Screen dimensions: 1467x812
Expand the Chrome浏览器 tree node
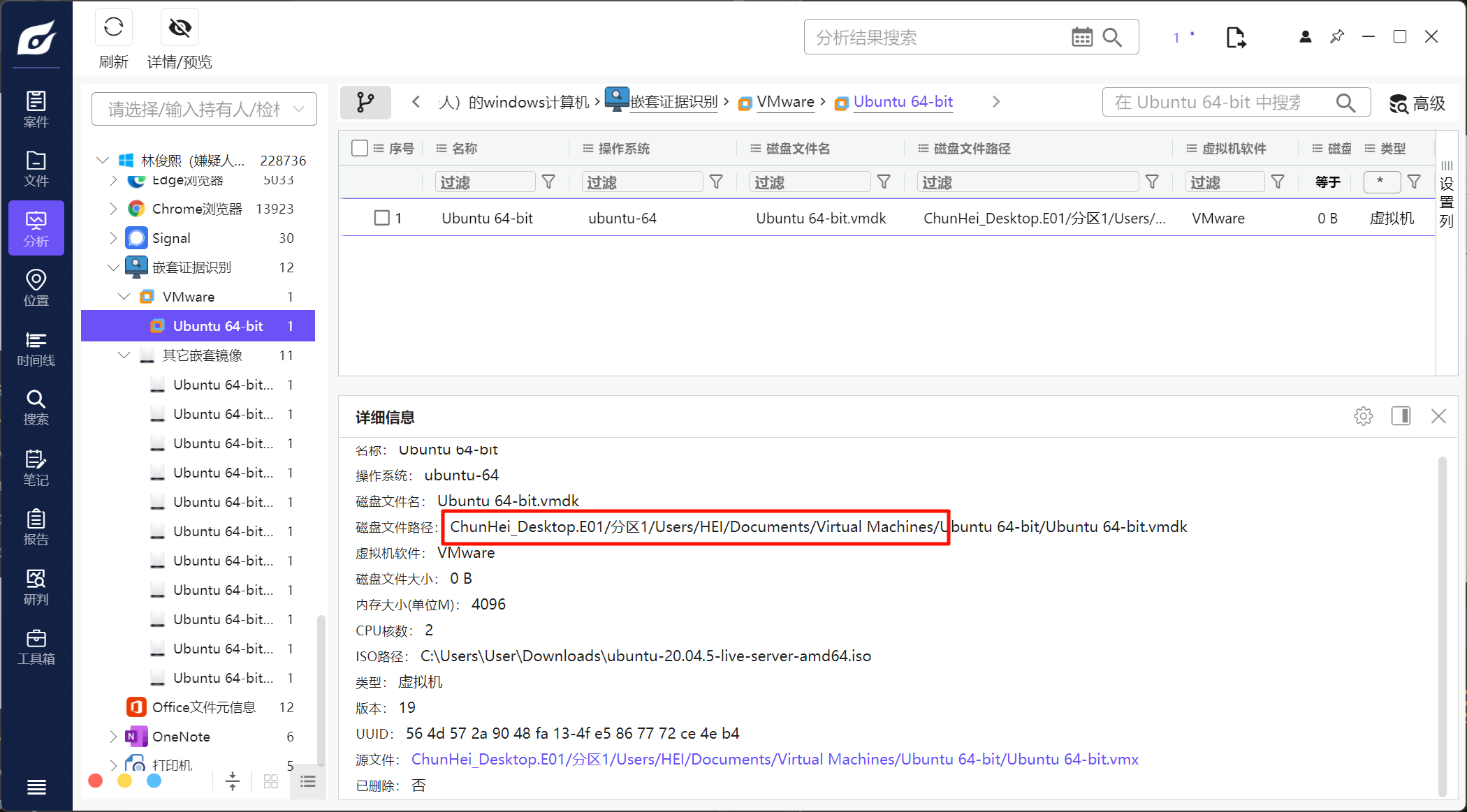[x=113, y=209]
